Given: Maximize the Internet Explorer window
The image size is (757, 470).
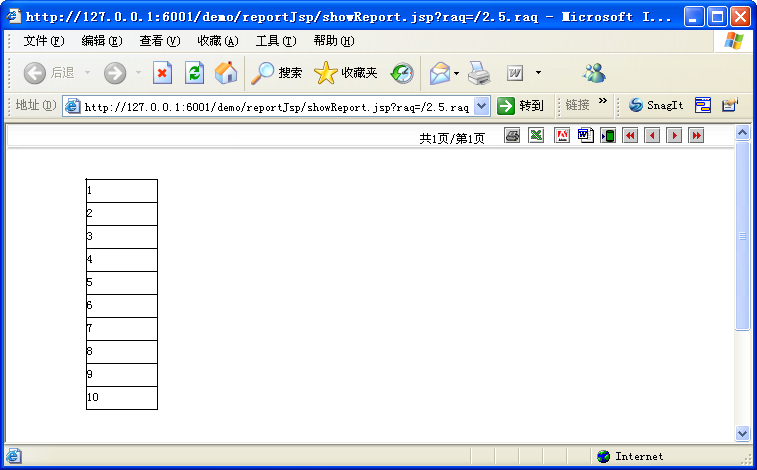Looking at the screenshot, I should pyautogui.click(x=717, y=17).
